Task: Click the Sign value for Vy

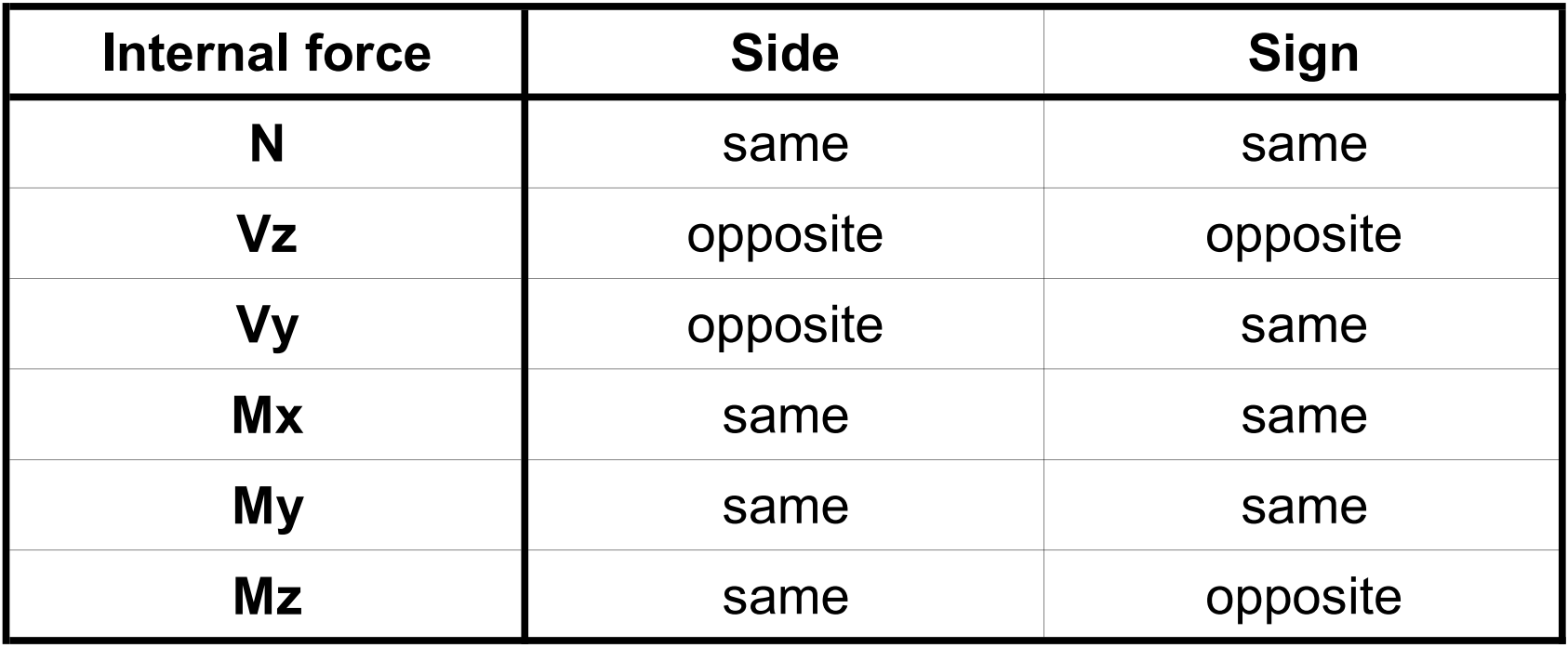Action: click(x=1303, y=325)
